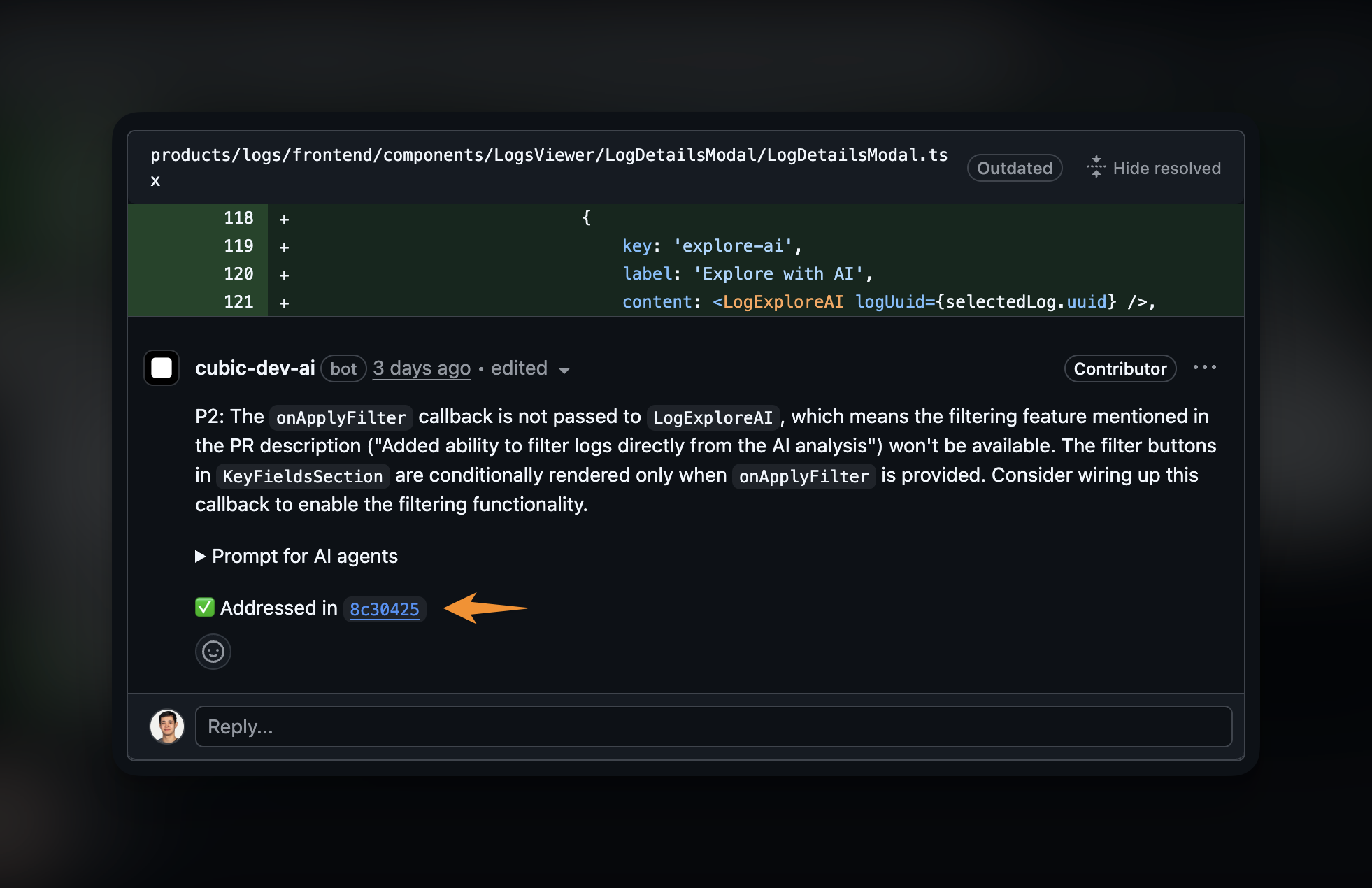The width and height of the screenshot is (1372, 888).
Task: Click the green checkmark emoji
Action: tap(203, 608)
